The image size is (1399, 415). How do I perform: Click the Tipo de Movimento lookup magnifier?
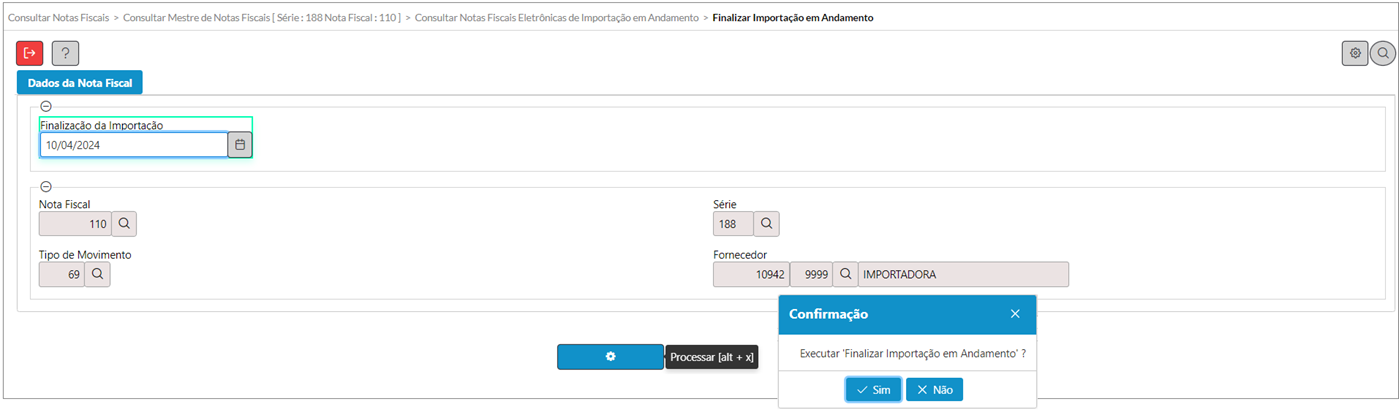[97, 274]
